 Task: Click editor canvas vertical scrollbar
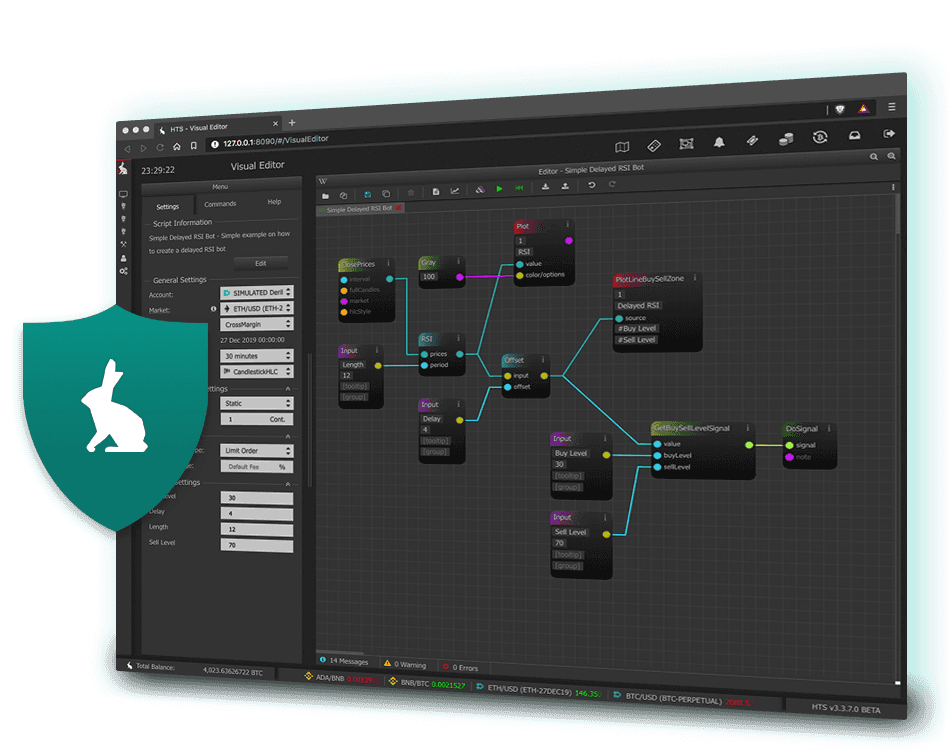pyautogui.click(x=897, y=214)
